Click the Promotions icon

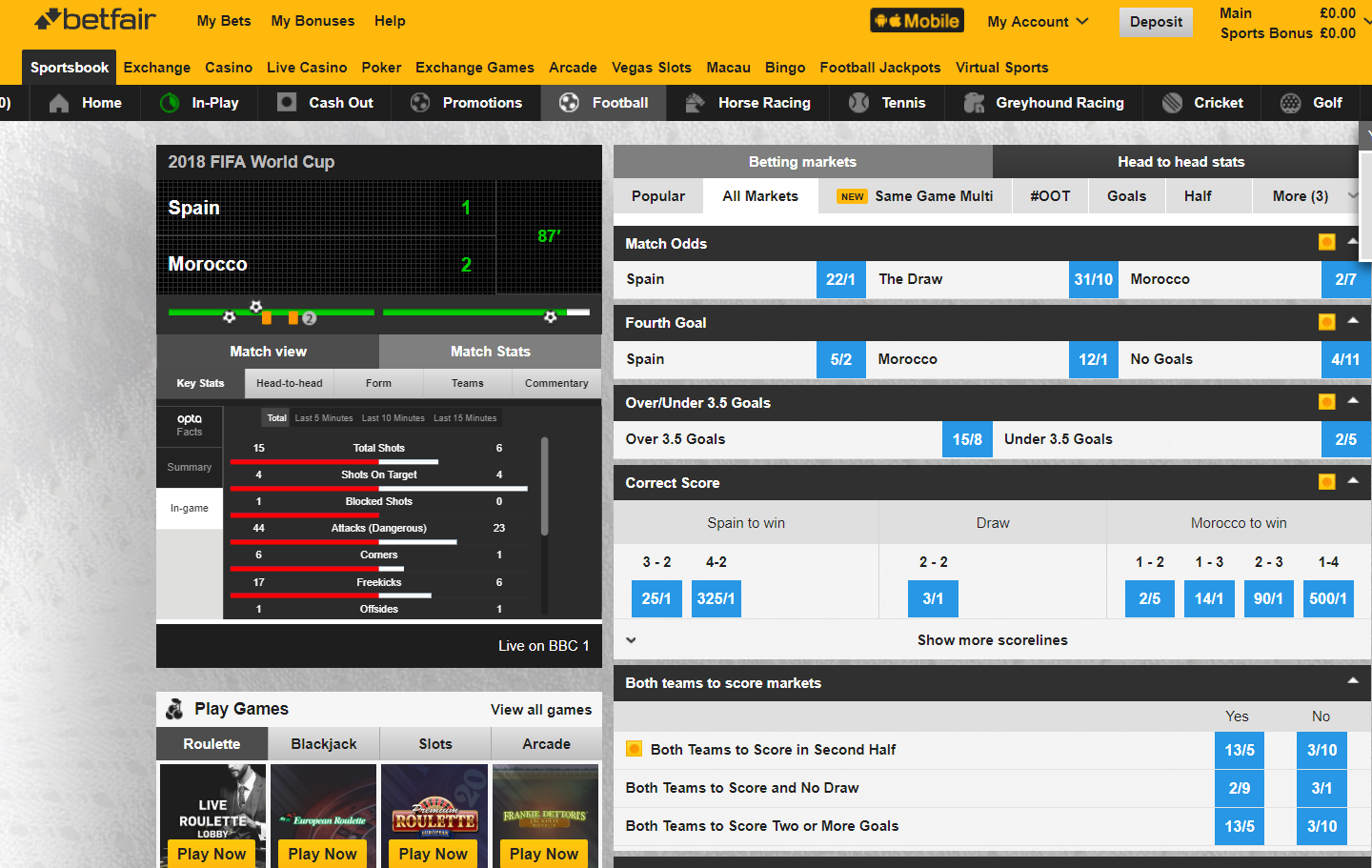420,103
